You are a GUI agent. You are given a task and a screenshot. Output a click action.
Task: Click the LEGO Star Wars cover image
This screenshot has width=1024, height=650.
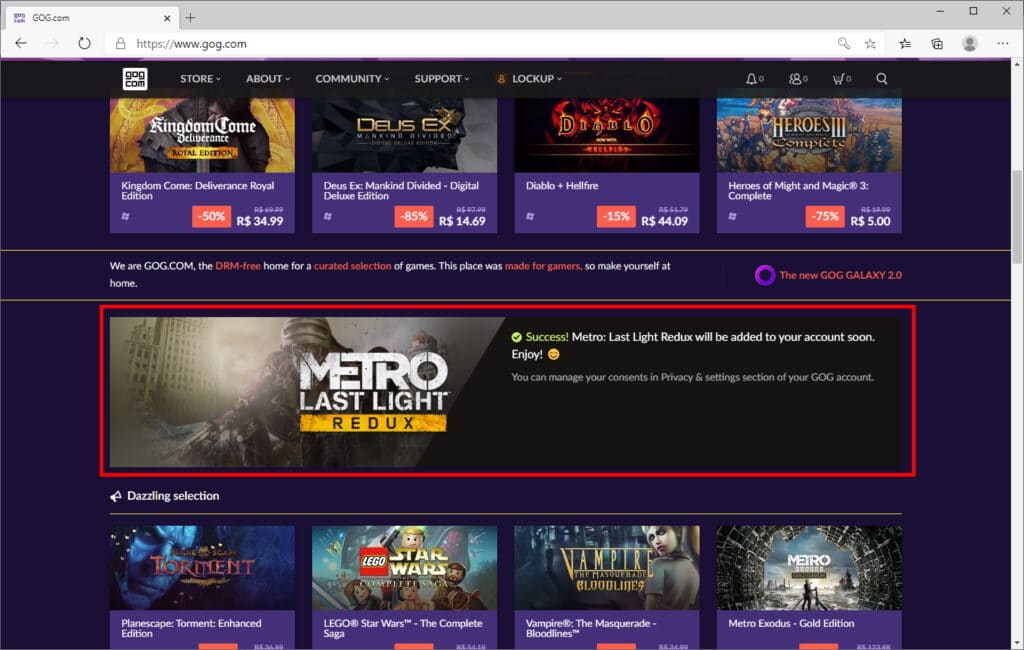404,568
